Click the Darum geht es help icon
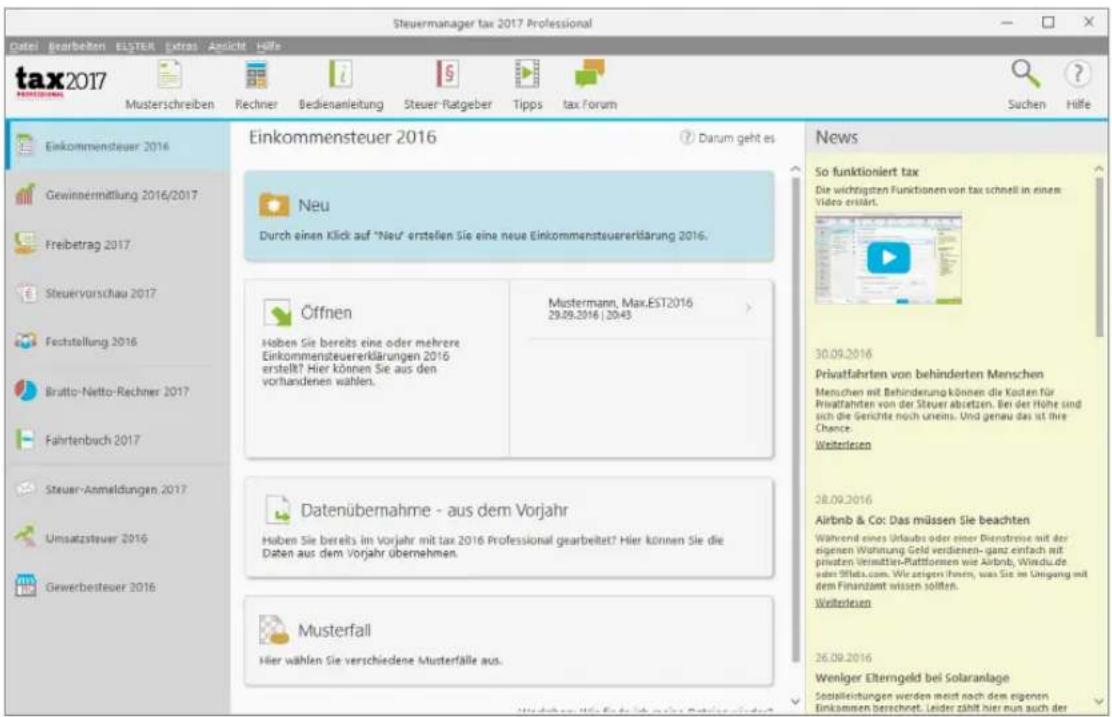Image resolution: width=1112 pixels, height=717 pixels. pyautogui.click(x=686, y=138)
